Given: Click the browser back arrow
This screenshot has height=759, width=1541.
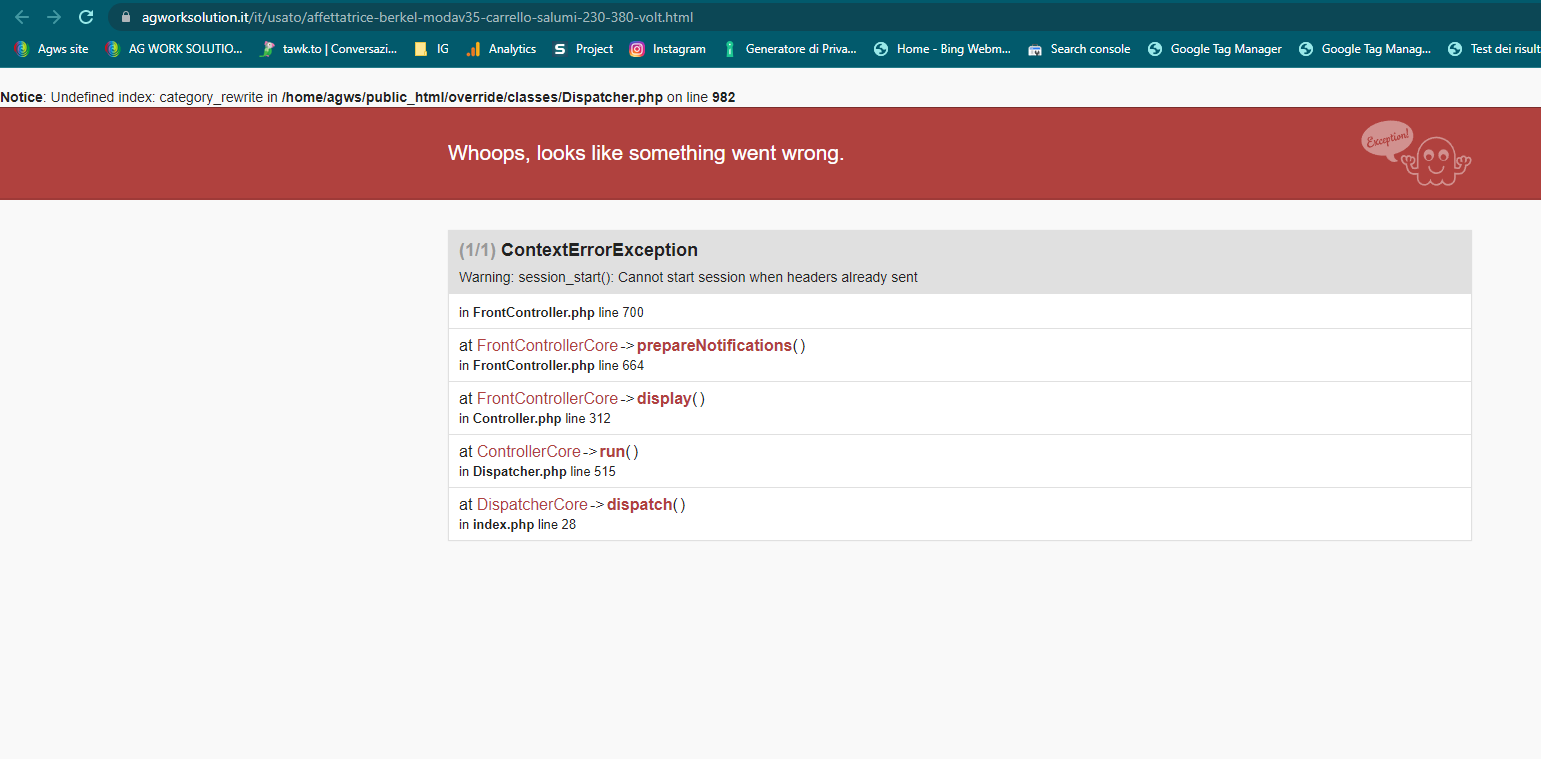Looking at the screenshot, I should point(22,17).
